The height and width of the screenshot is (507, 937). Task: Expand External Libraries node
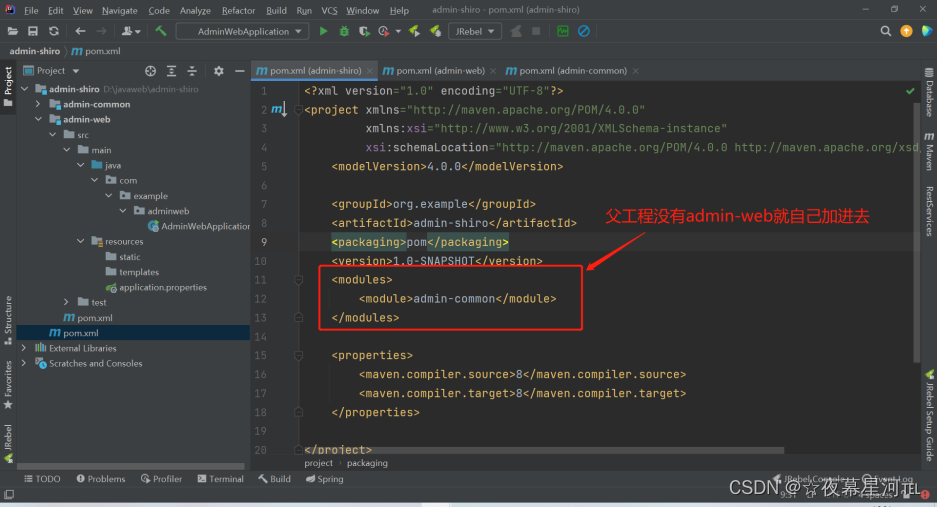(x=24, y=348)
